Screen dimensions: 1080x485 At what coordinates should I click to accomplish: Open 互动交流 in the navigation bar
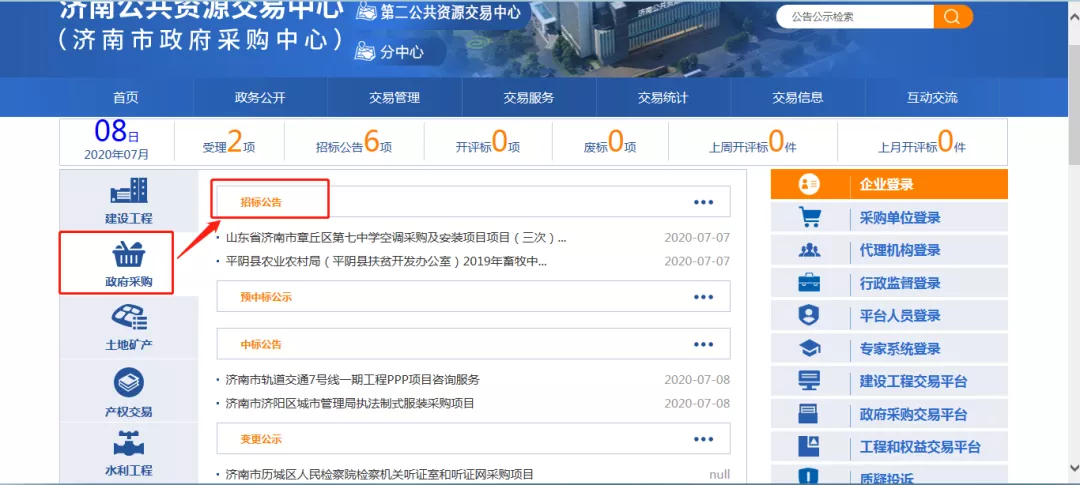click(932, 97)
